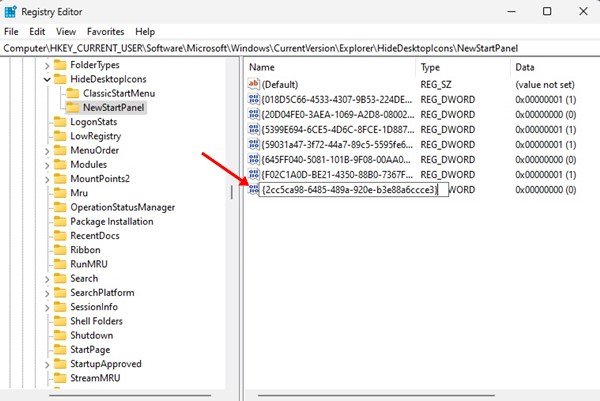Image resolution: width=600 pixels, height=401 pixels.
Task: Expand the SearchPlatform key
Action: [x=47, y=293]
